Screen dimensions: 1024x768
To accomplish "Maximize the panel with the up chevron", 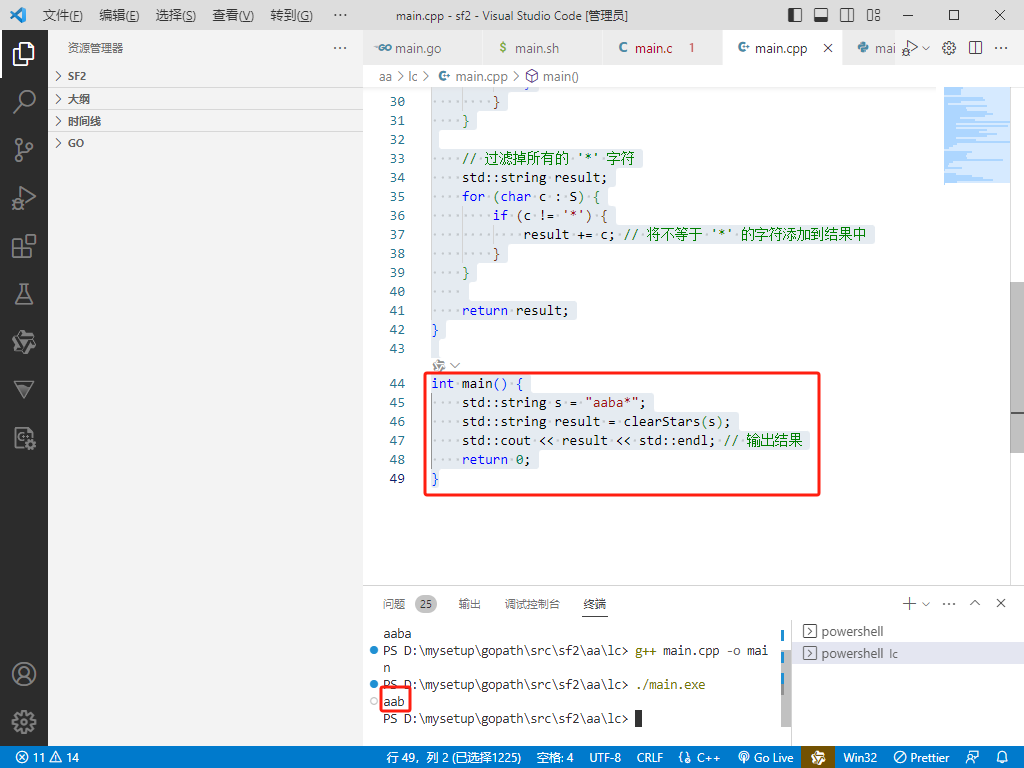I will point(975,603).
